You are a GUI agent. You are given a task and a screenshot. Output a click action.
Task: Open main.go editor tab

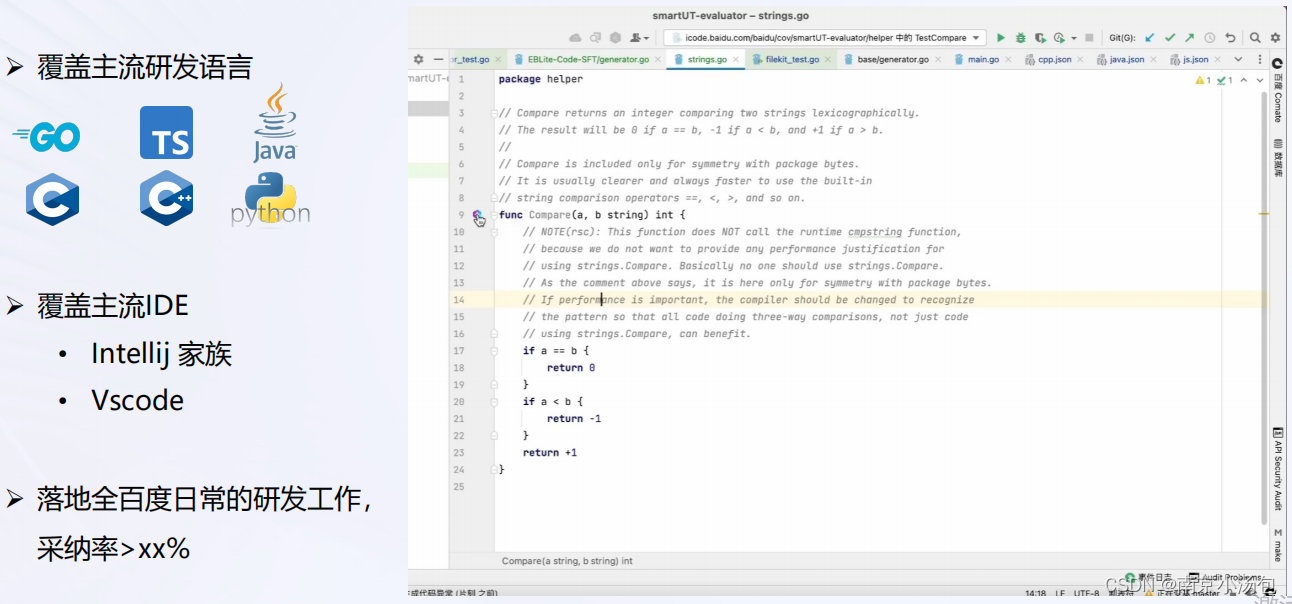(983, 60)
